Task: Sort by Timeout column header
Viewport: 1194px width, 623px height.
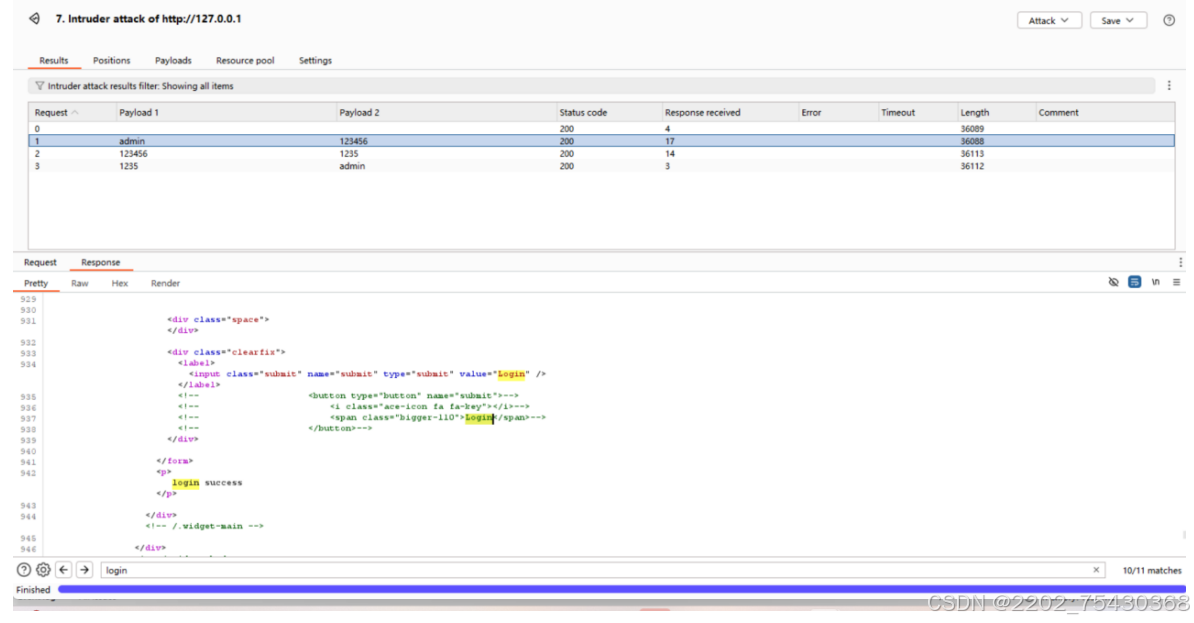Action: point(916,113)
